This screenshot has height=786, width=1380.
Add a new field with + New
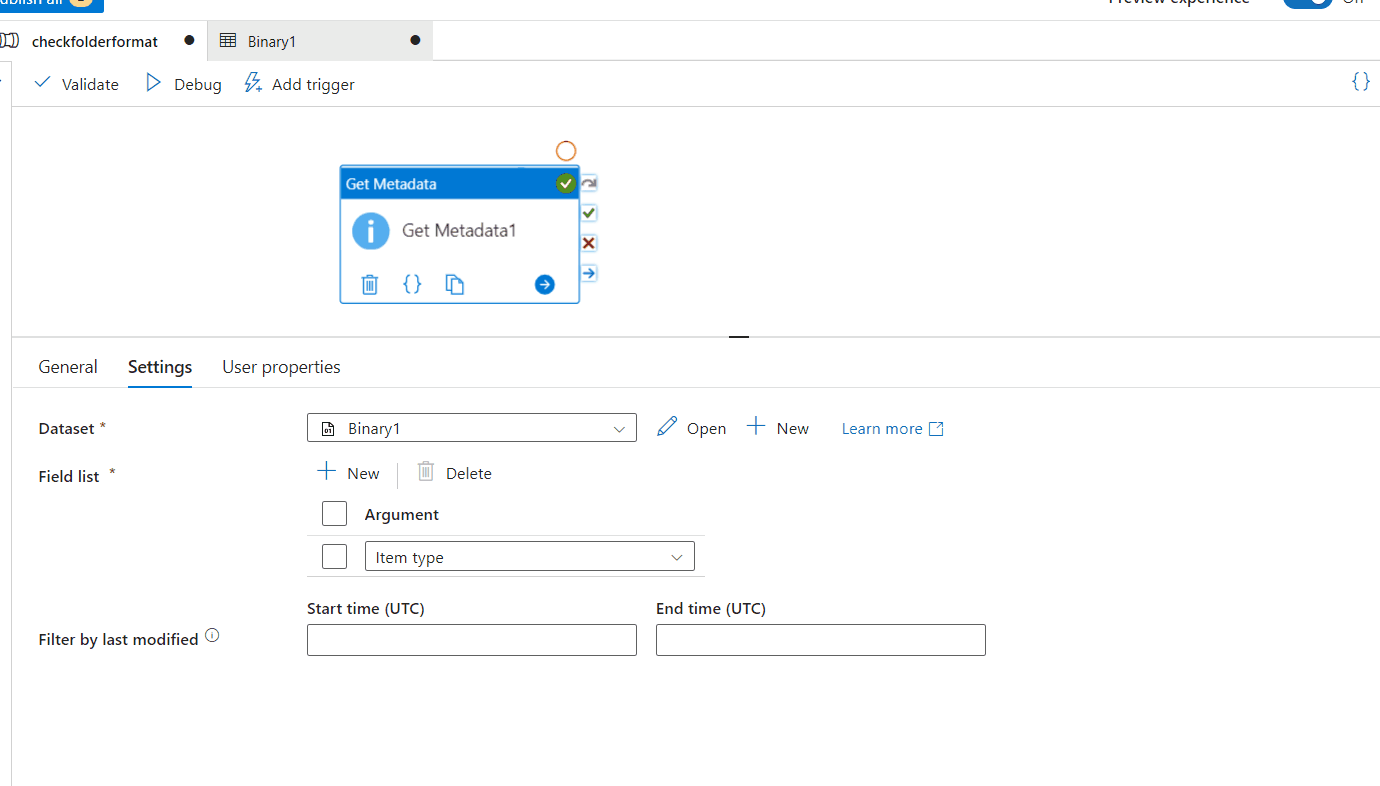(x=348, y=472)
